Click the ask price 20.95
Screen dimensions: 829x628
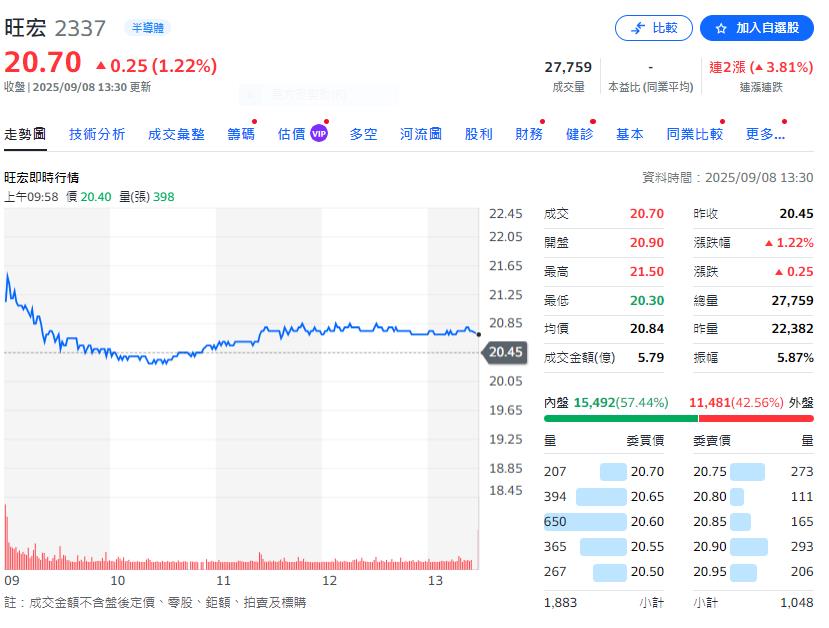[710, 572]
